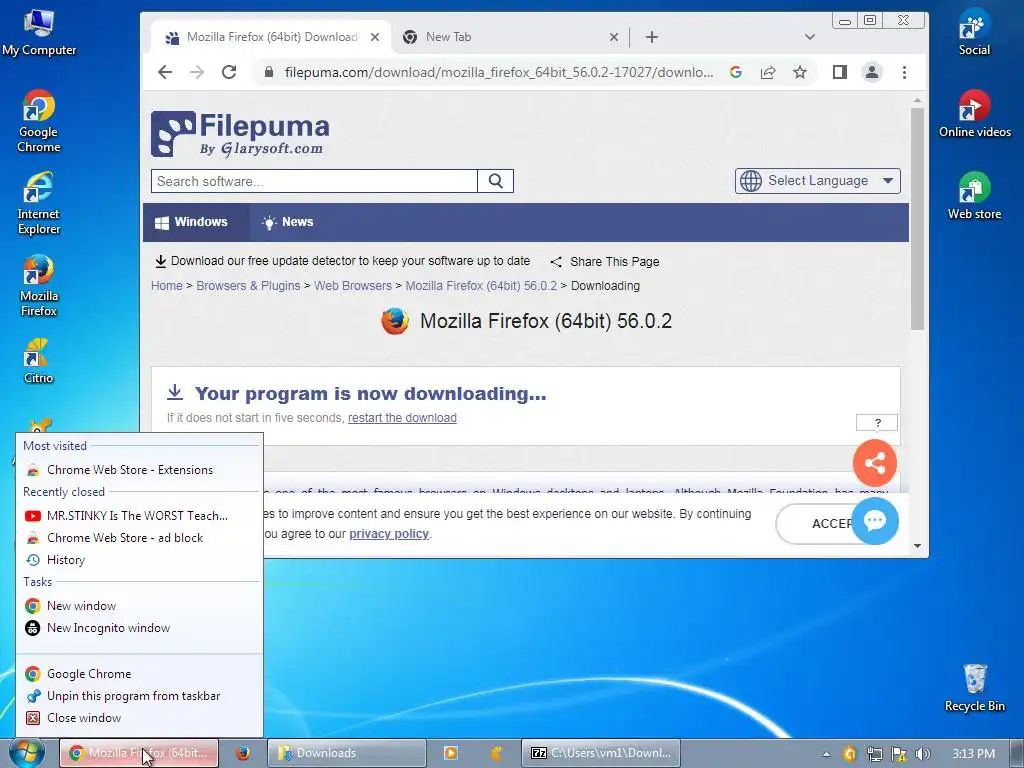Screen dimensions: 1024x768
Task: Click the orange share floating button
Action: [875, 464]
